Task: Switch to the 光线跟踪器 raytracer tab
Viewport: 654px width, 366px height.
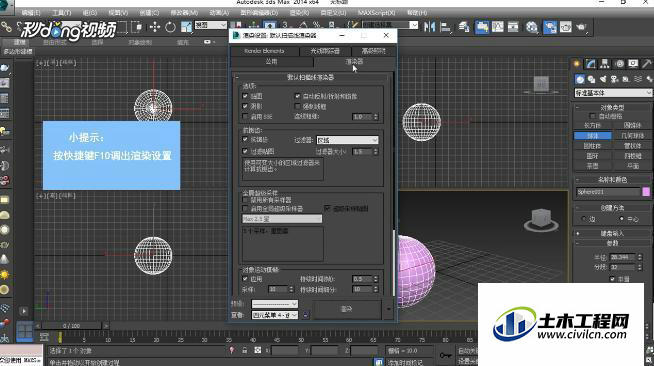Action: (x=325, y=51)
